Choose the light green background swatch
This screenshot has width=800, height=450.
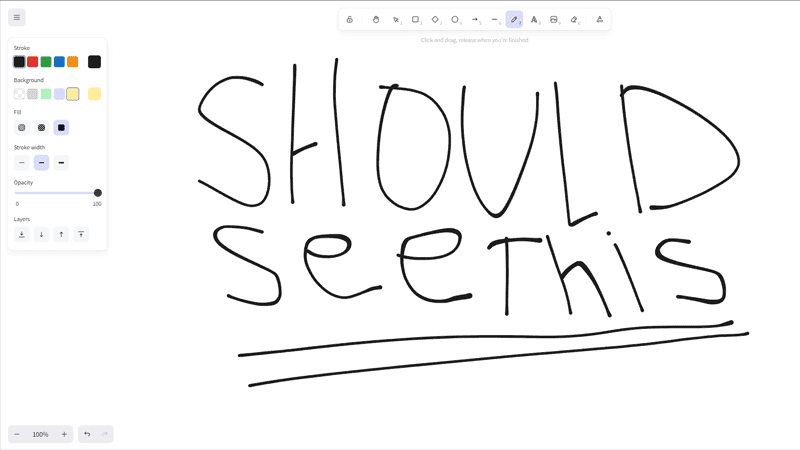[46, 94]
